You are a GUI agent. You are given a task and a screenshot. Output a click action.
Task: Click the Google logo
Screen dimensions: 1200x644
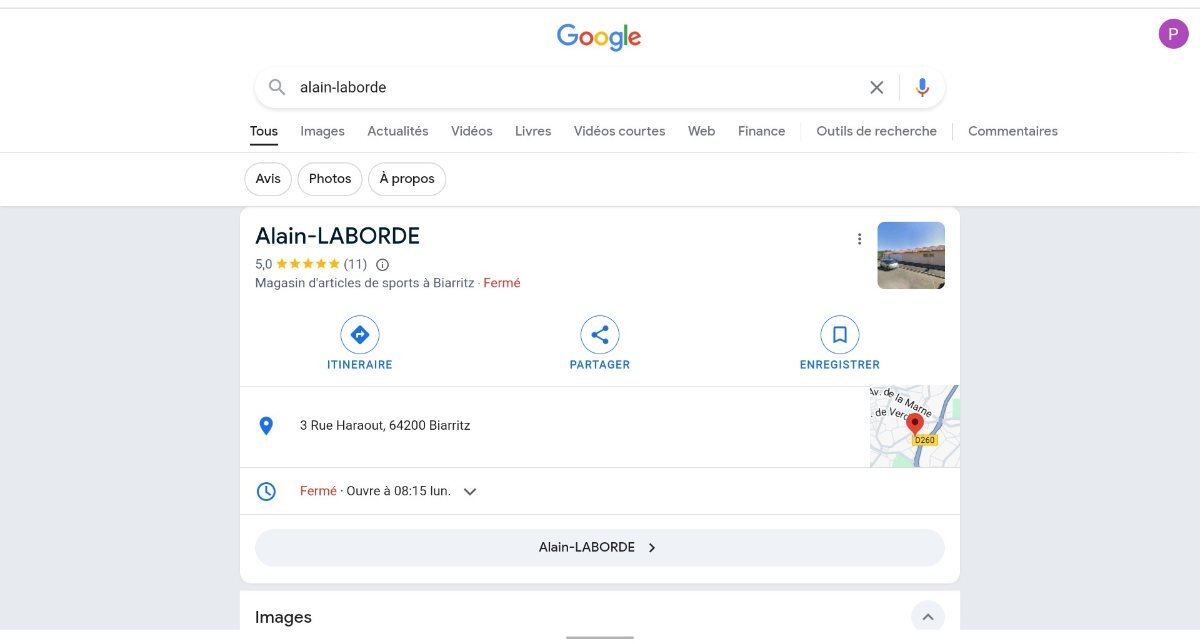tap(599, 38)
